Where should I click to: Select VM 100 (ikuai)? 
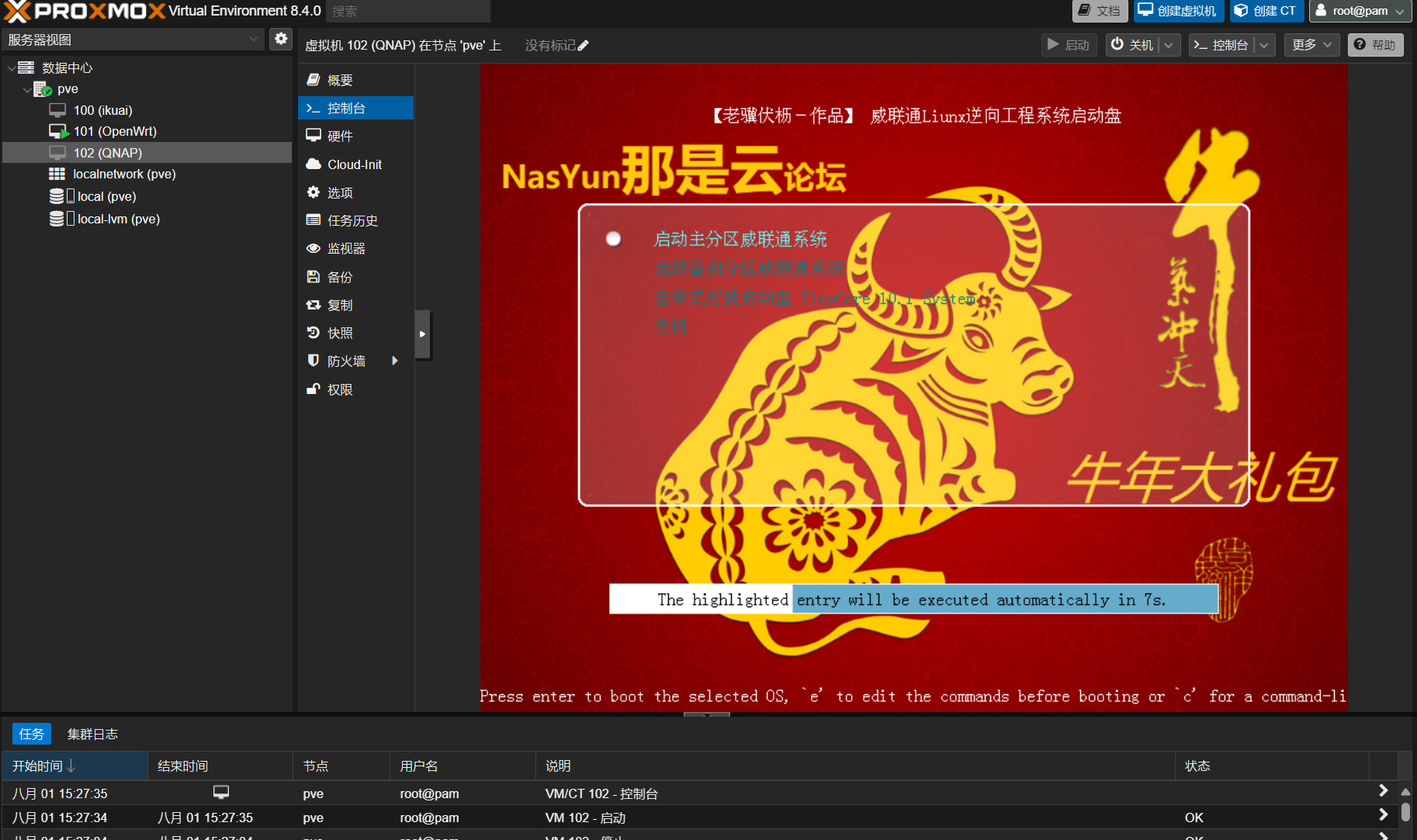pyautogui.click(x=102, y=110)
